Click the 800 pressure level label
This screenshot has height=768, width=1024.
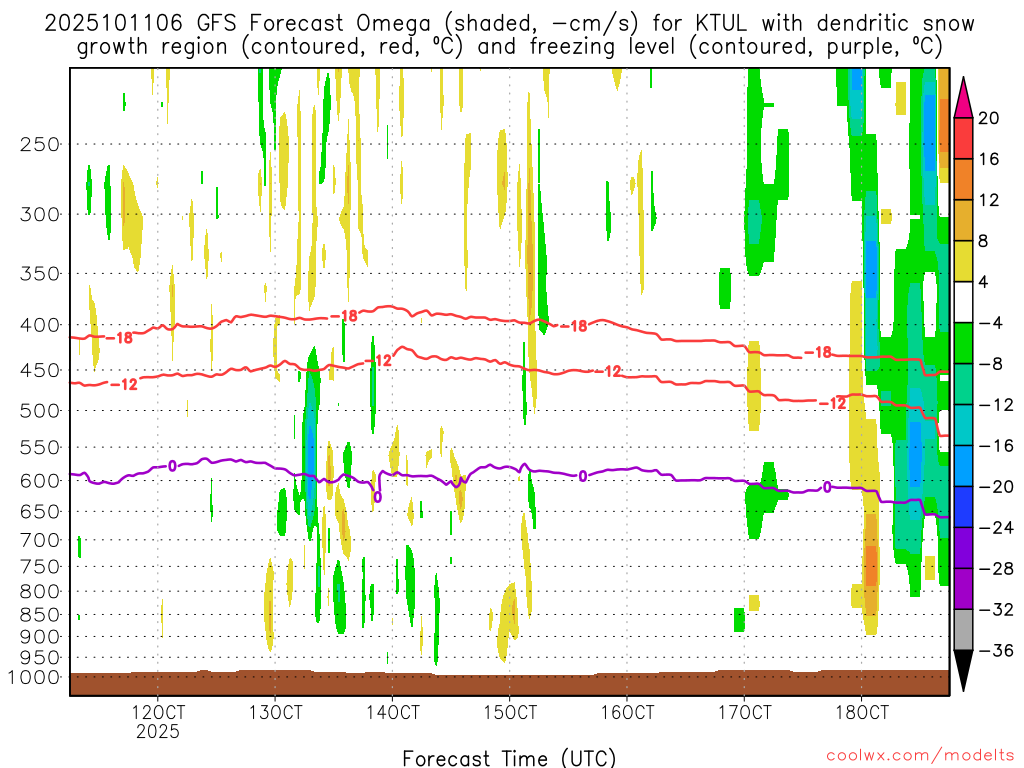[x=40, y=592]
